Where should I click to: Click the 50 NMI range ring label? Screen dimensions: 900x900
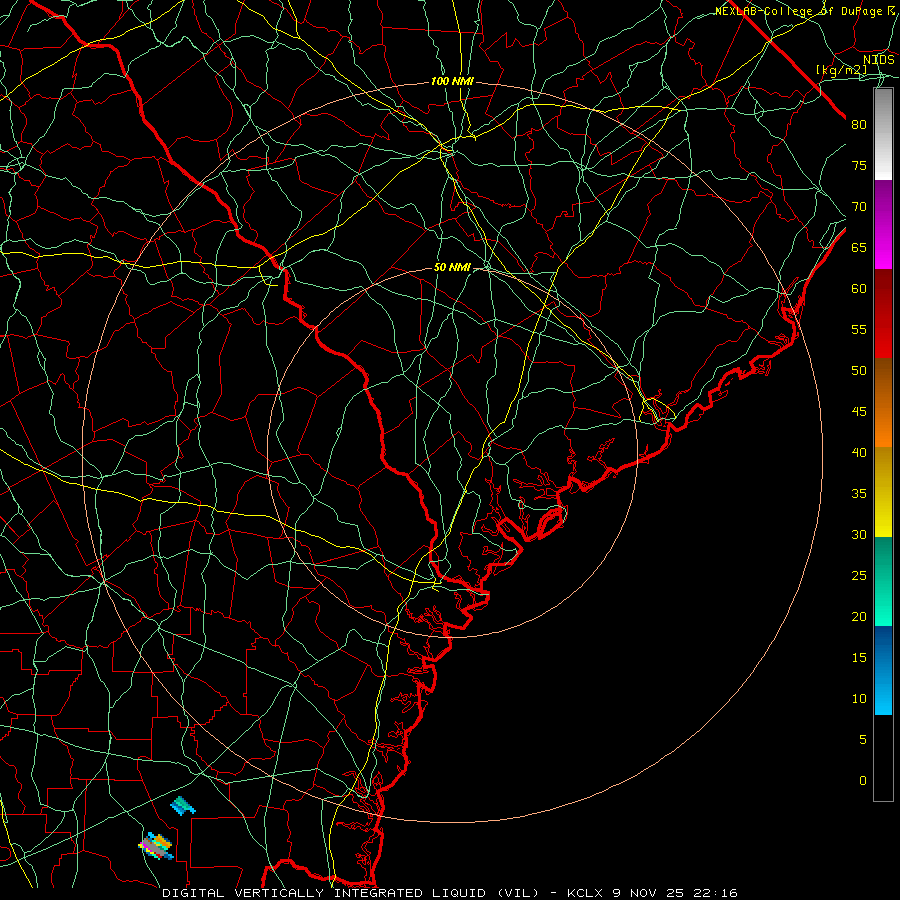coord(452,267)
